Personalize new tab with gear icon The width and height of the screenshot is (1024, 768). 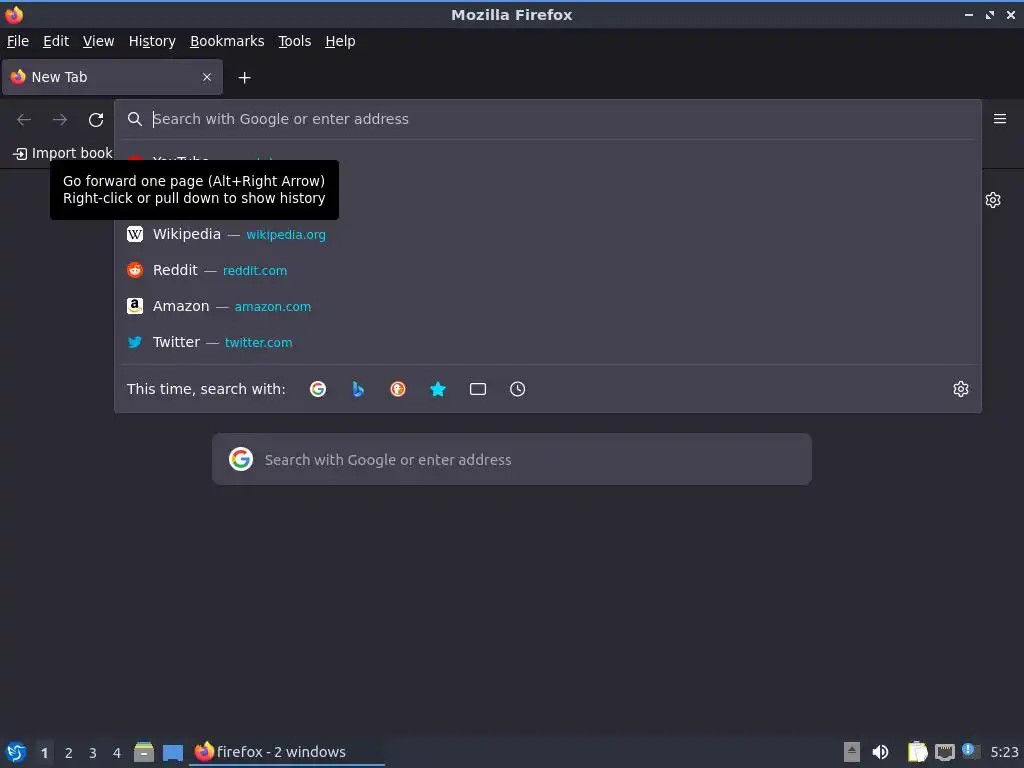tap(993, 200)
